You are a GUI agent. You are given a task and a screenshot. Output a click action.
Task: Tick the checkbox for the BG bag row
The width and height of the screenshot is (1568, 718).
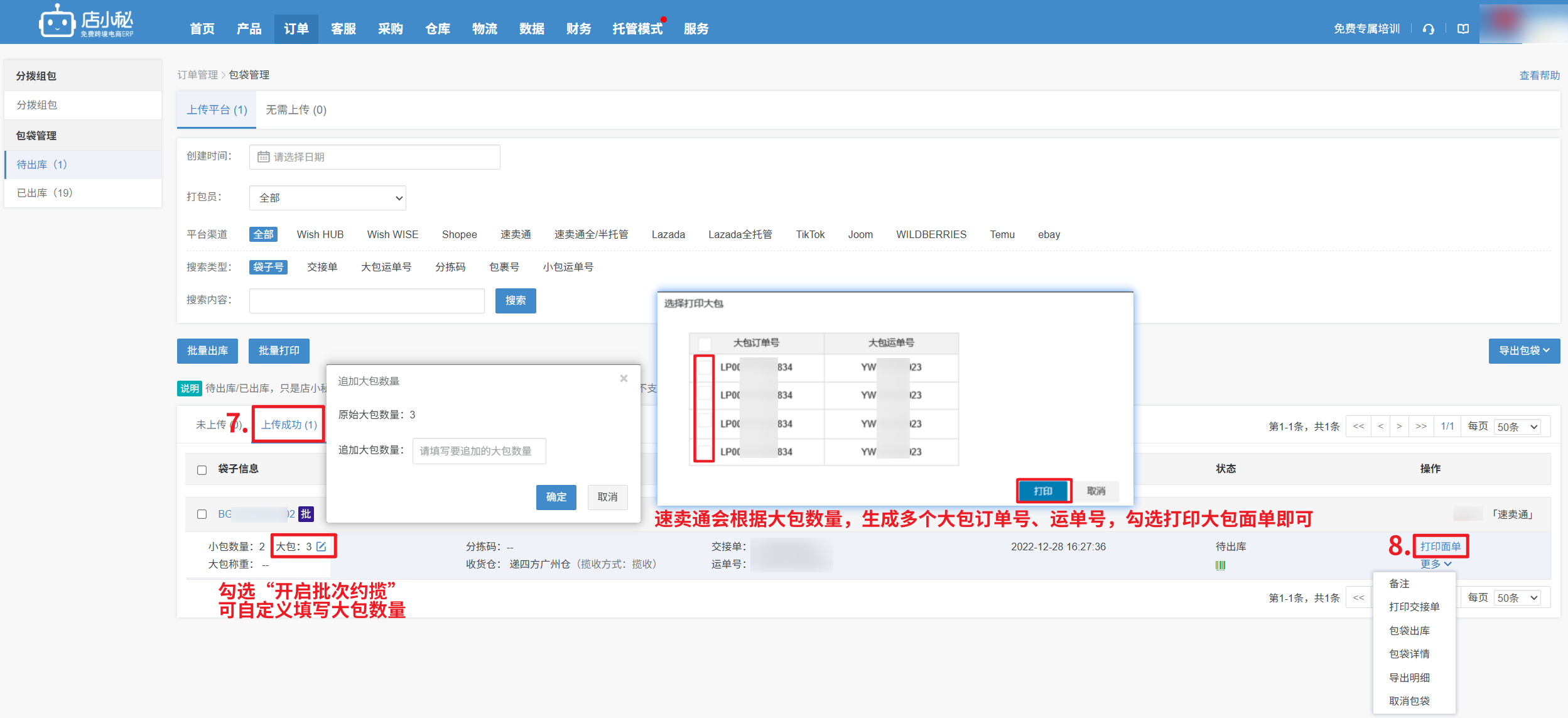[202, 514]
